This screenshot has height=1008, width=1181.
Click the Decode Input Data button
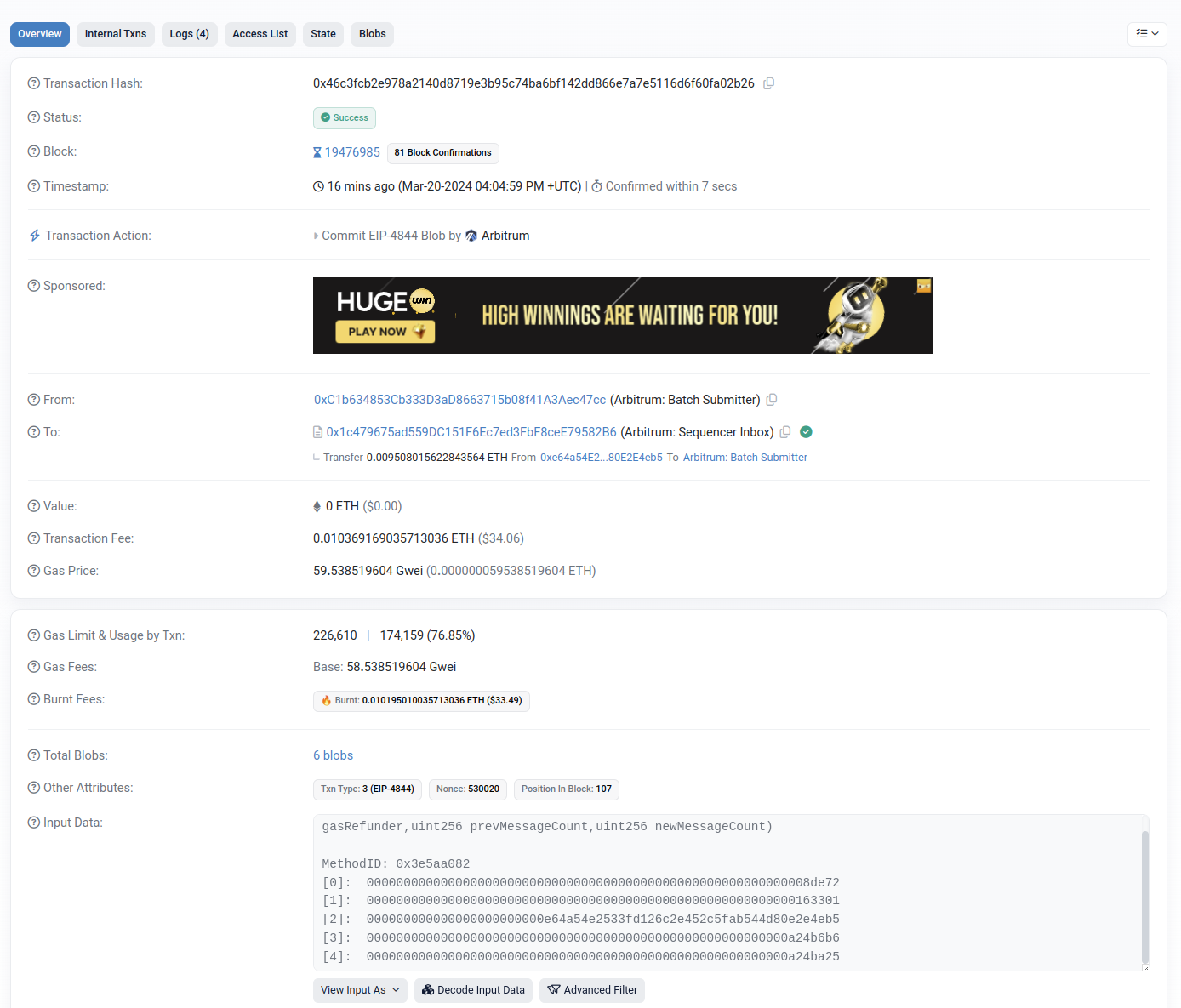tap(473, 990)
